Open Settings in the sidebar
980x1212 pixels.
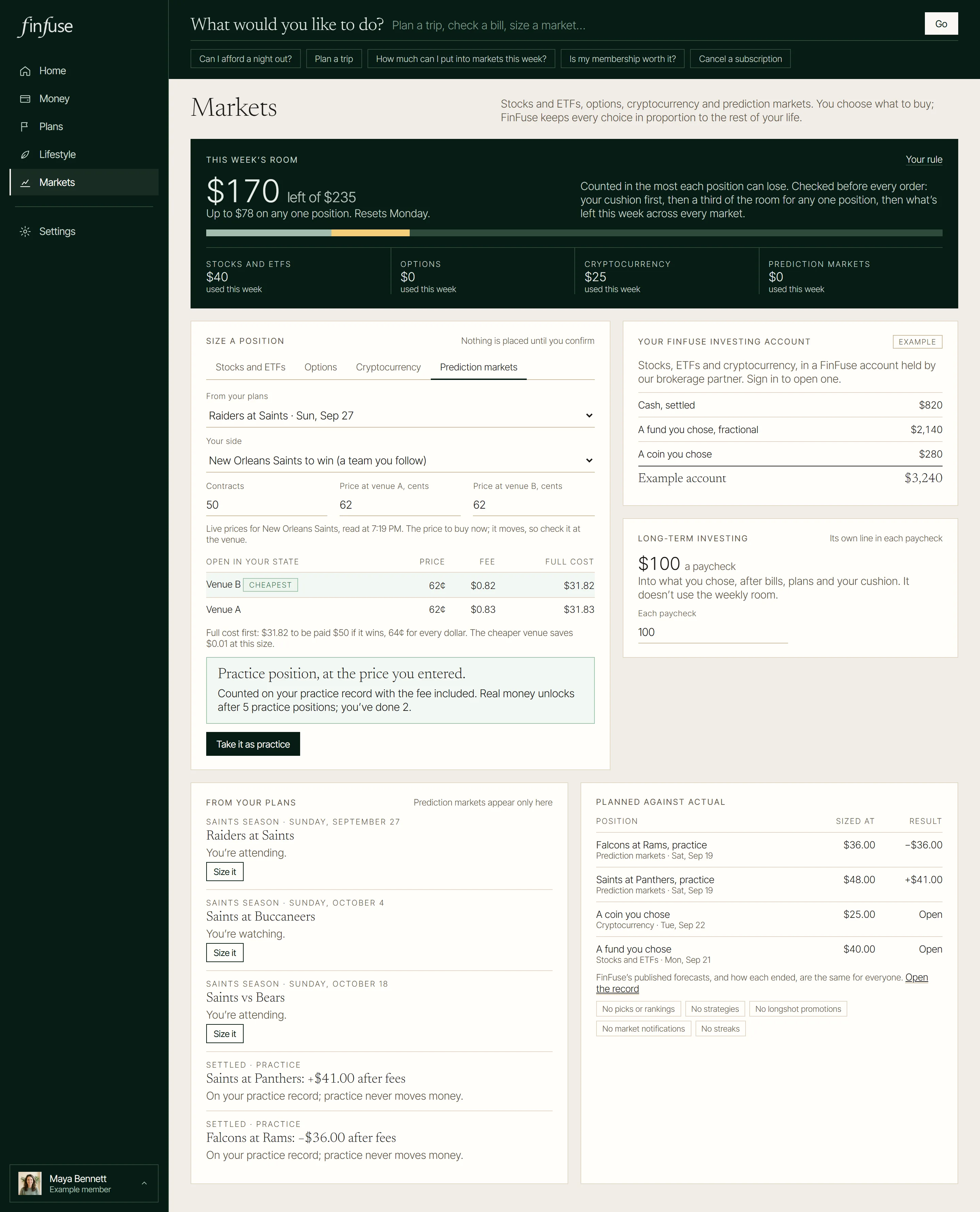pos(84,232)
